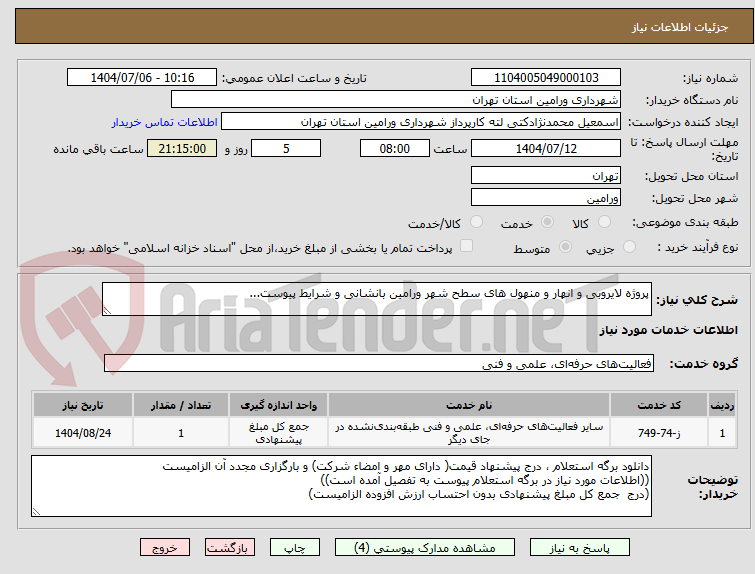Click the remaining time field 21:15:00

182,148
